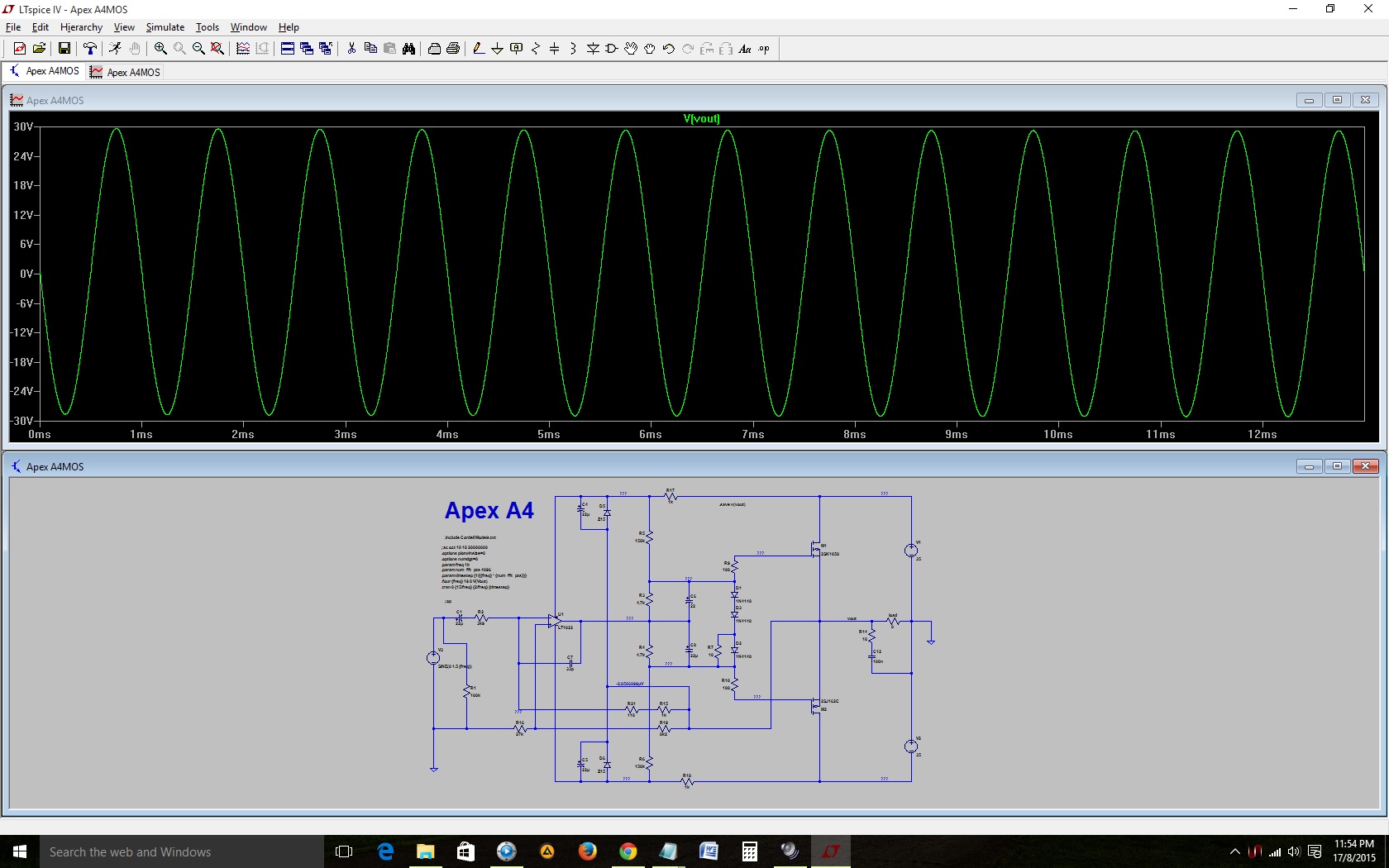Click the 5ms horizontal axis label

pos(549,434)
